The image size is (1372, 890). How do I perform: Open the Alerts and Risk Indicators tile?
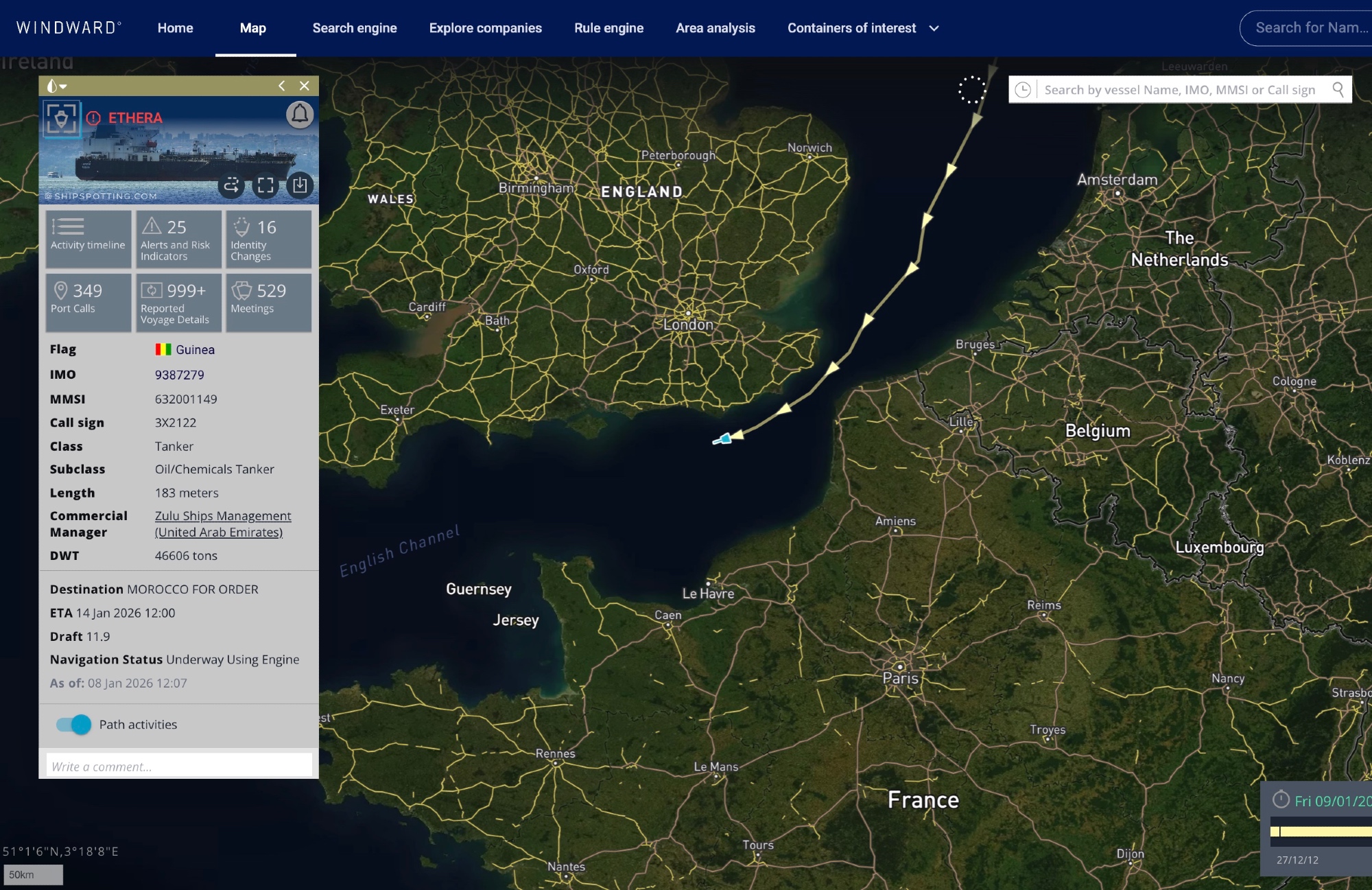178,238
